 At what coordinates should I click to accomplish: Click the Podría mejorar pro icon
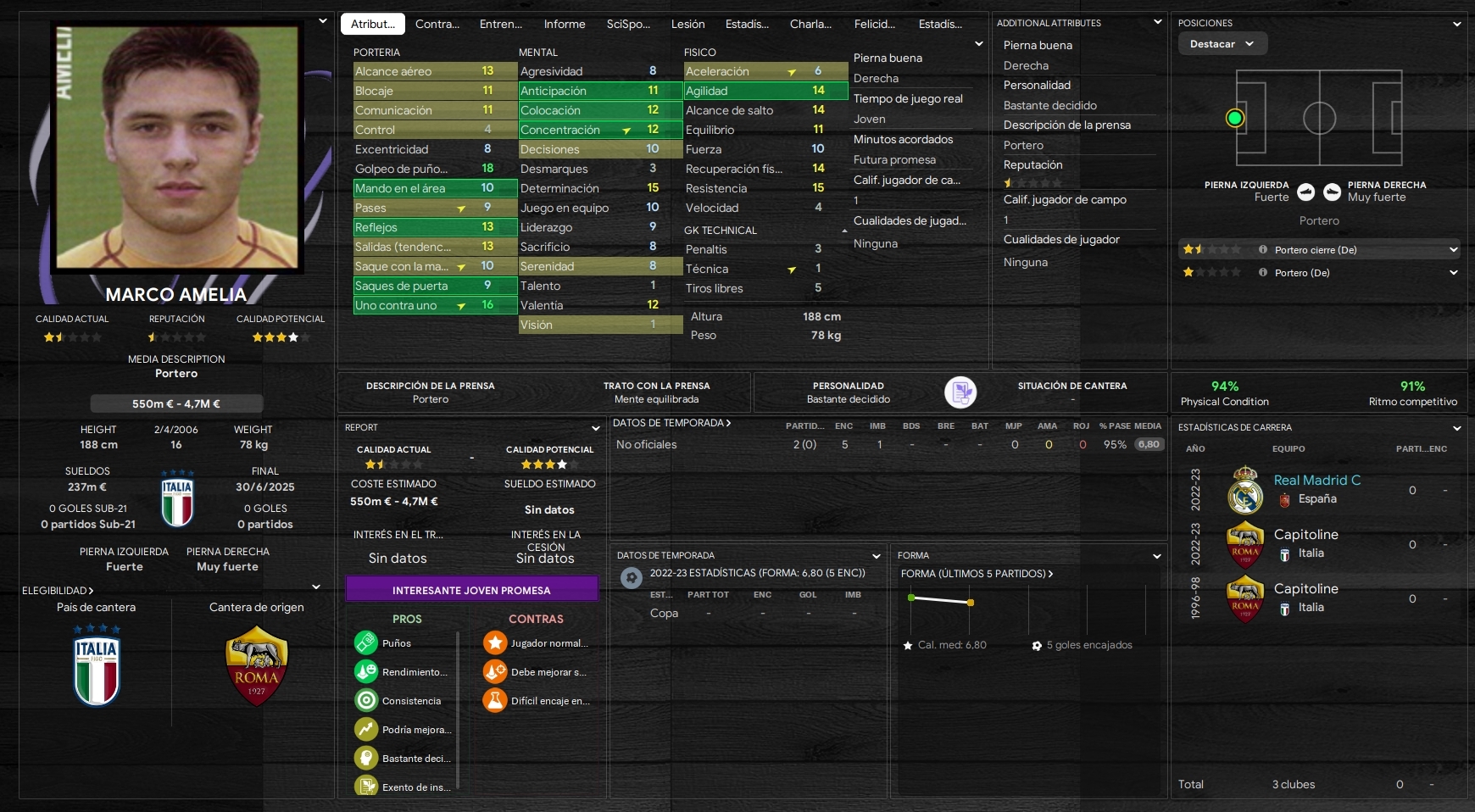click(366, 729)
